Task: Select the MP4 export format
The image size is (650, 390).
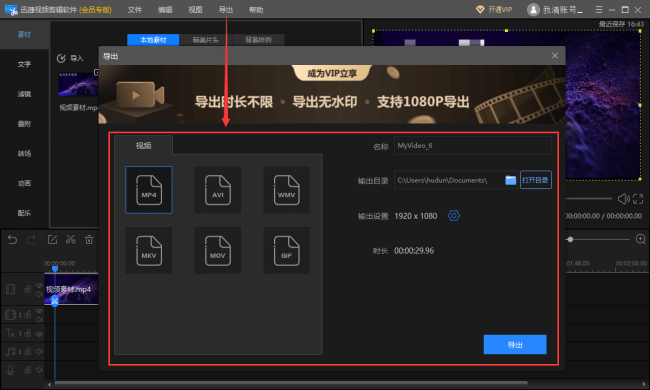Action: pos(149,190)
